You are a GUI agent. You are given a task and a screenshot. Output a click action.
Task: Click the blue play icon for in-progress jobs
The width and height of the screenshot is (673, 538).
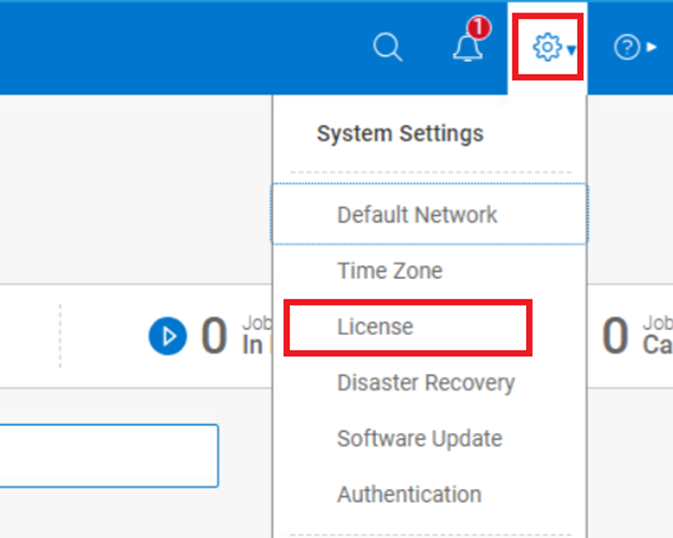[x=168, y=336]
